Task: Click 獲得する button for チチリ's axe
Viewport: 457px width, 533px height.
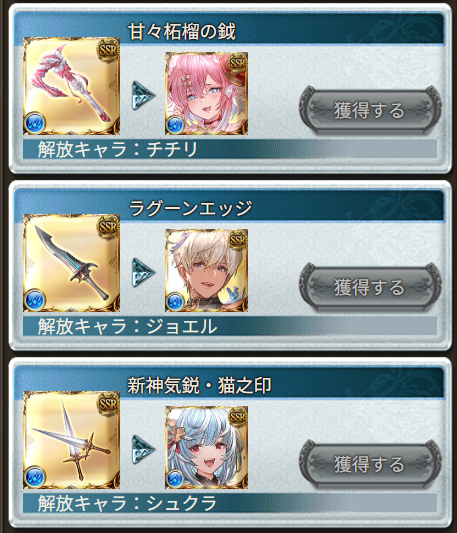Action: point(370,110)
